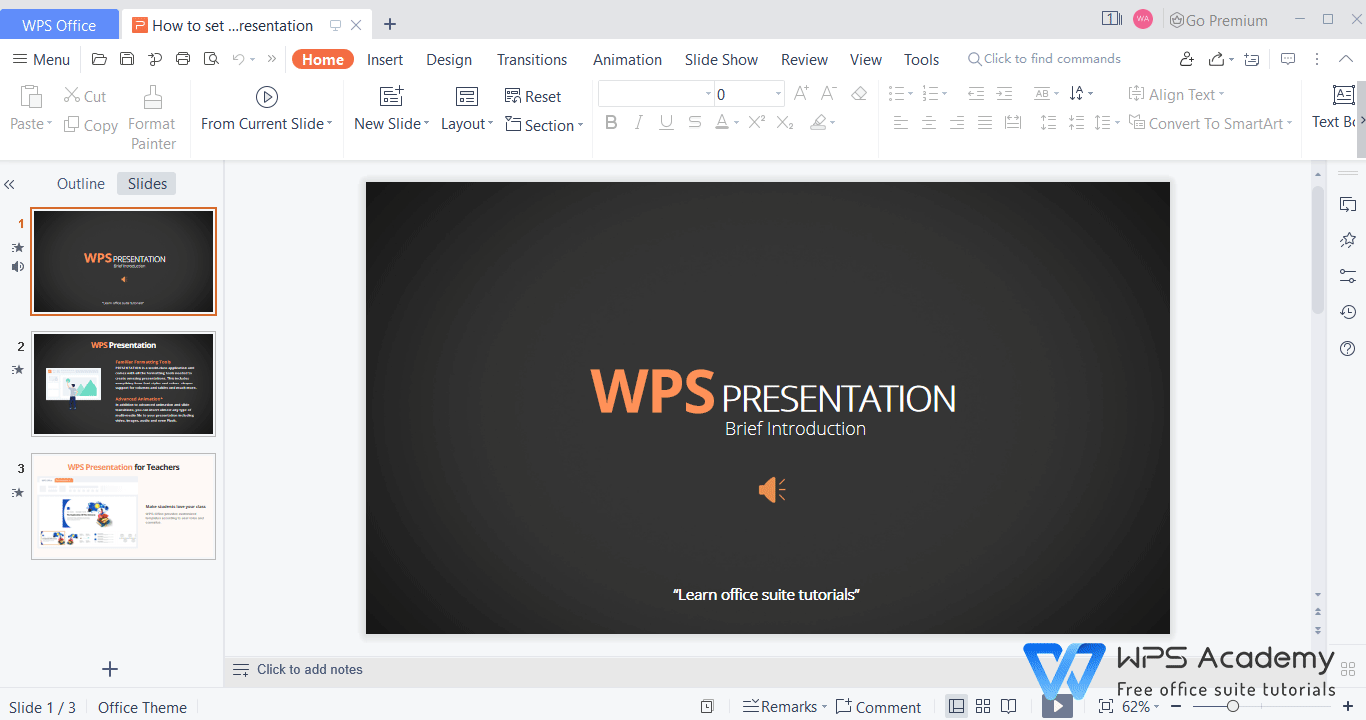The width and height of the screenshot is (1366, 720).
Task: Click the zoom out minus button
Action: tap(1178, 706)
